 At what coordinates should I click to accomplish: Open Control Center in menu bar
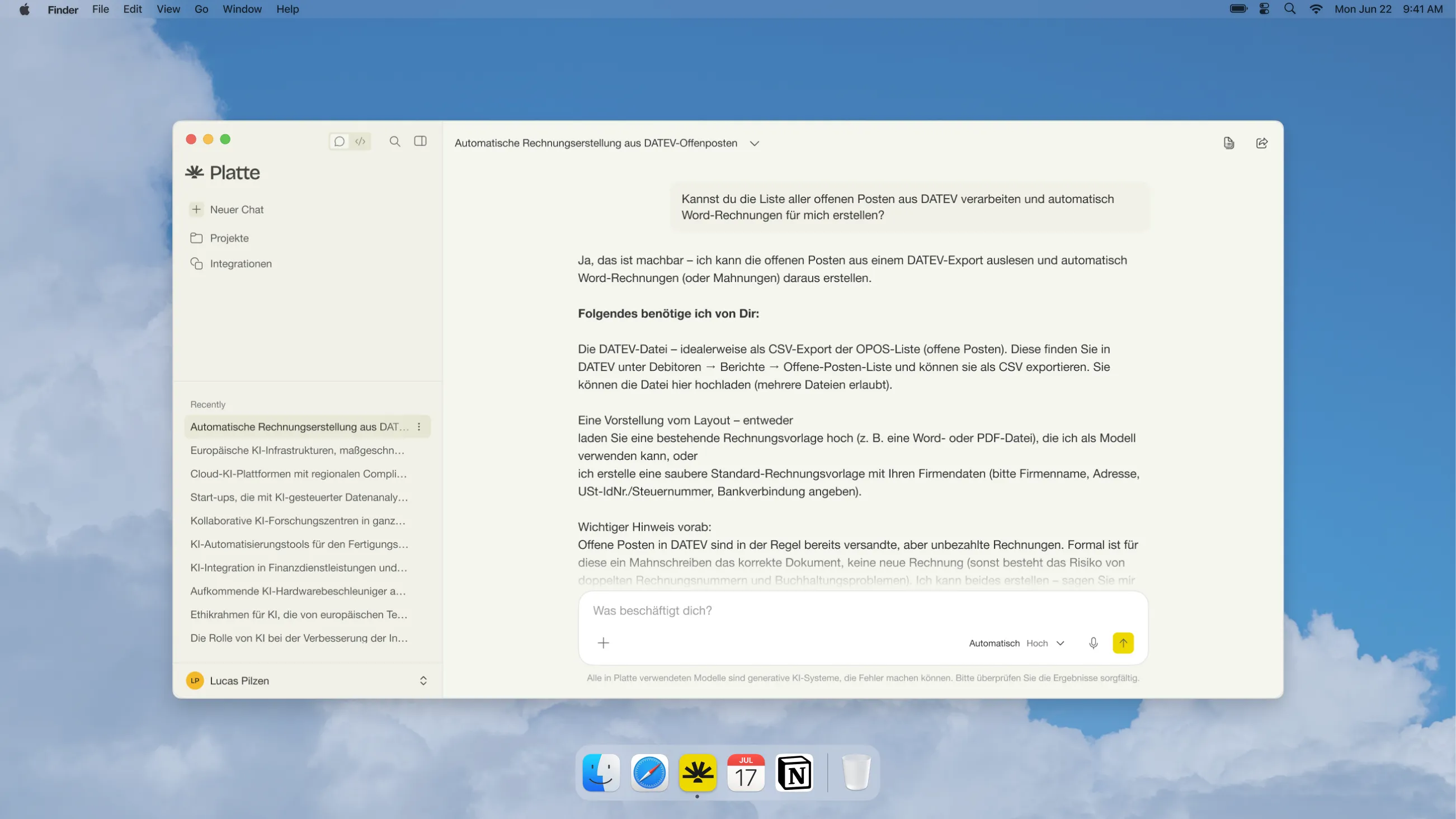[x=1264, y=9]
